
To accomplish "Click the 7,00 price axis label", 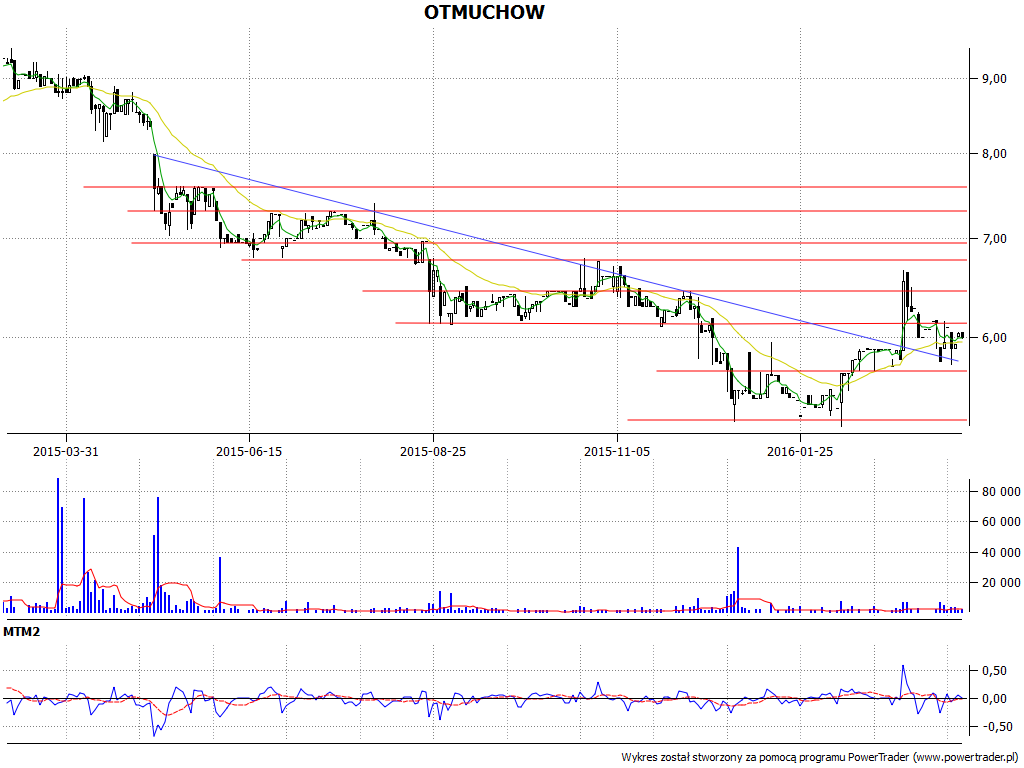I will [x=994, y=238].
